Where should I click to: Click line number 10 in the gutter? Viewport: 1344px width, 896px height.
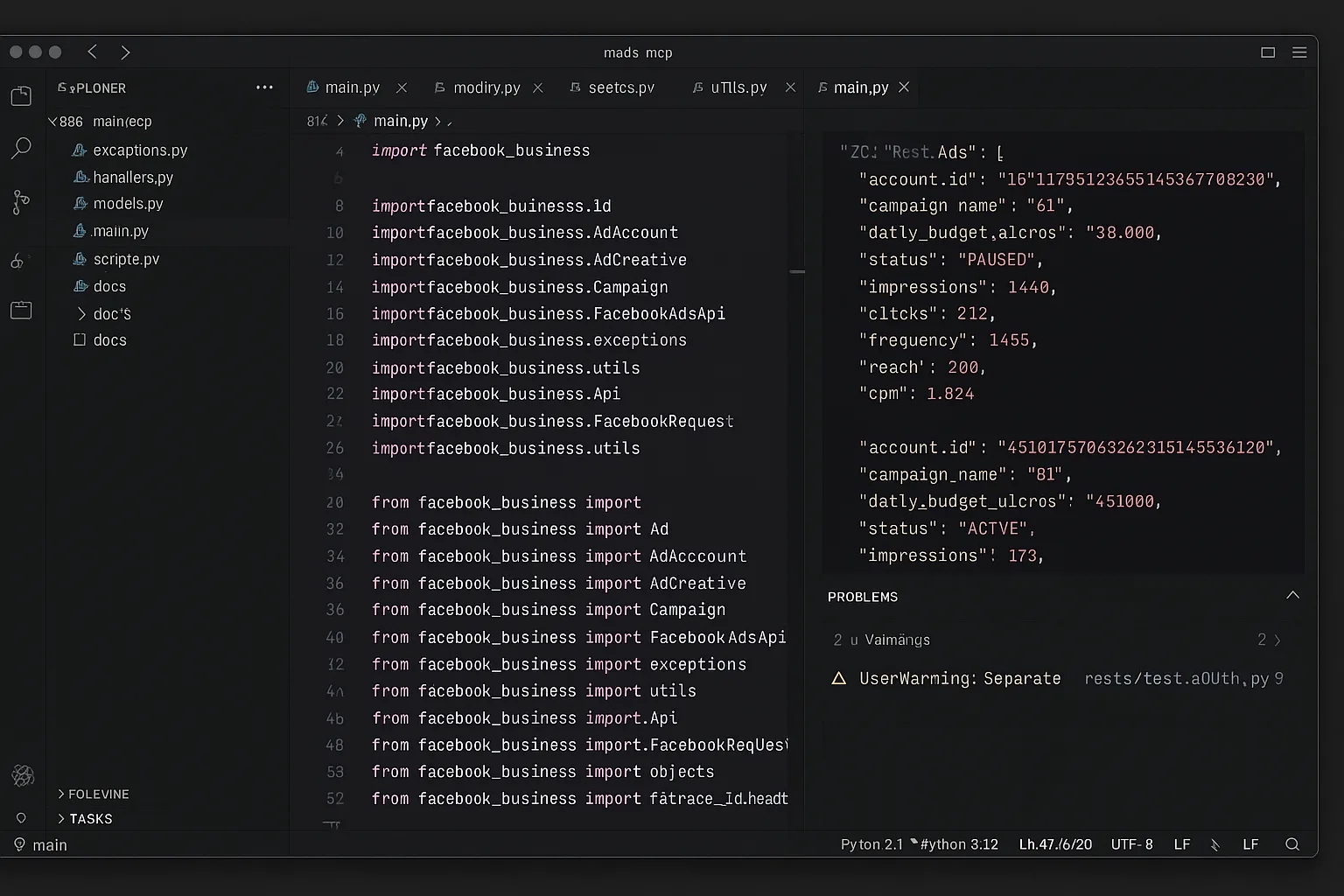tap(334, 233)
